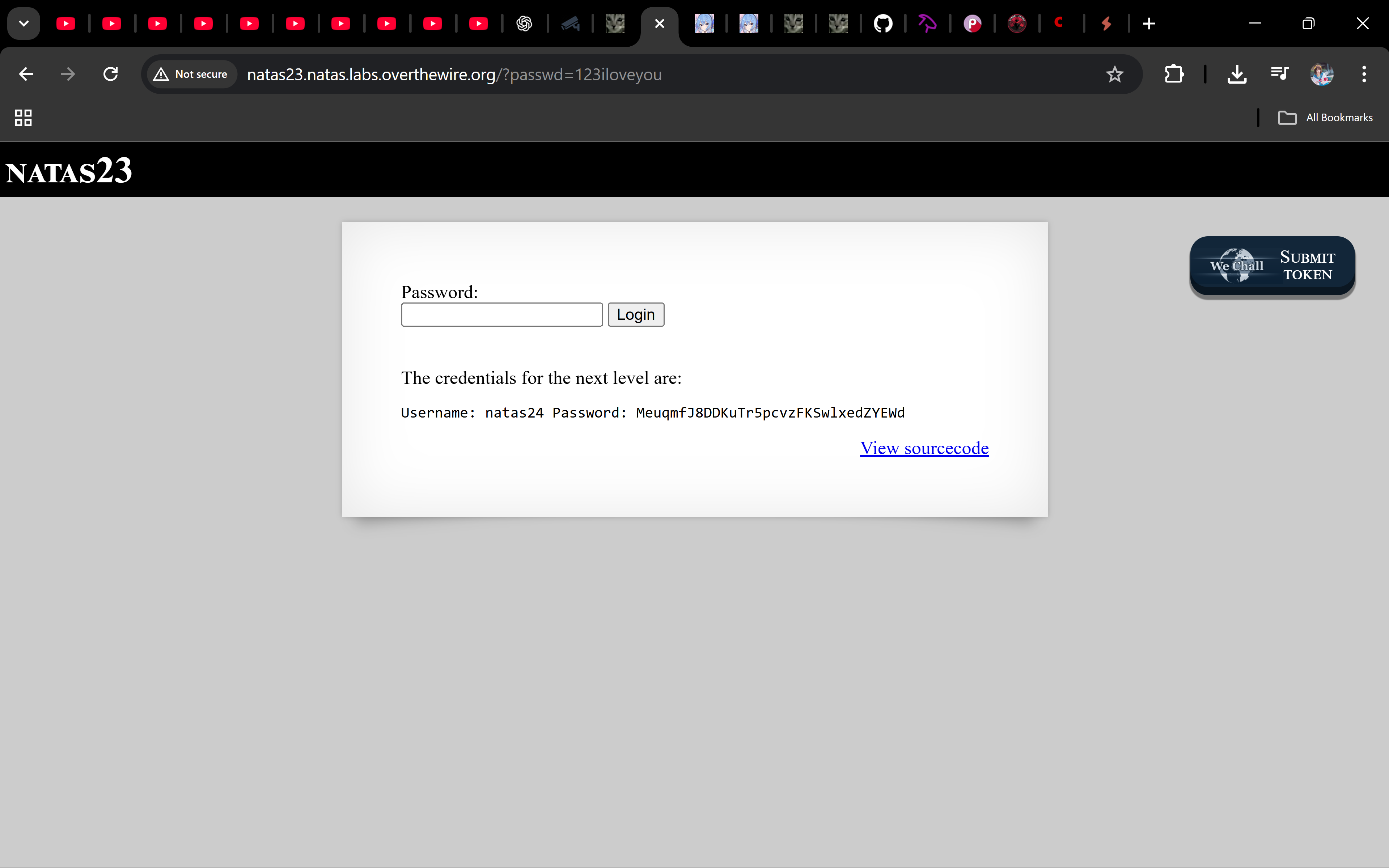Open the media controls icon

pyautogui.click(x=1279, y=74)
